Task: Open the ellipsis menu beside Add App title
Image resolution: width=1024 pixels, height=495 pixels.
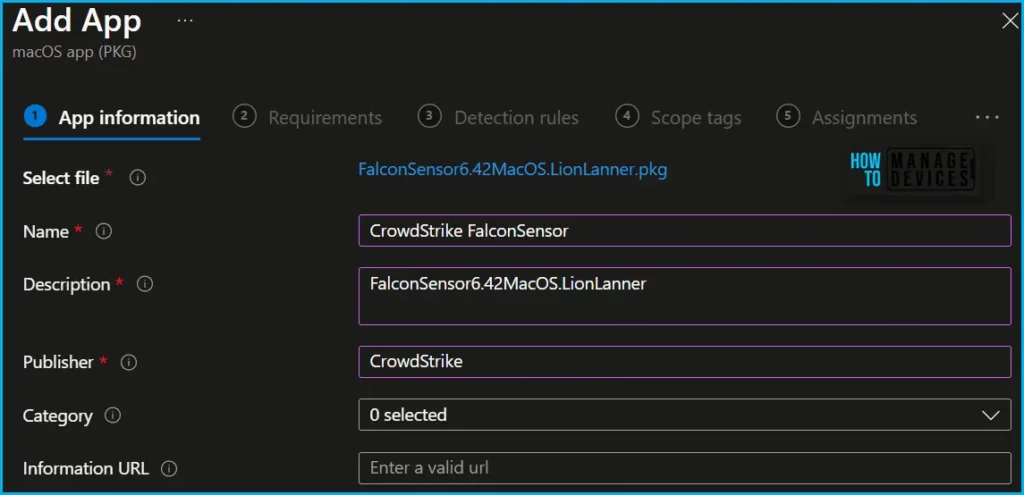Action: [185, 22]
